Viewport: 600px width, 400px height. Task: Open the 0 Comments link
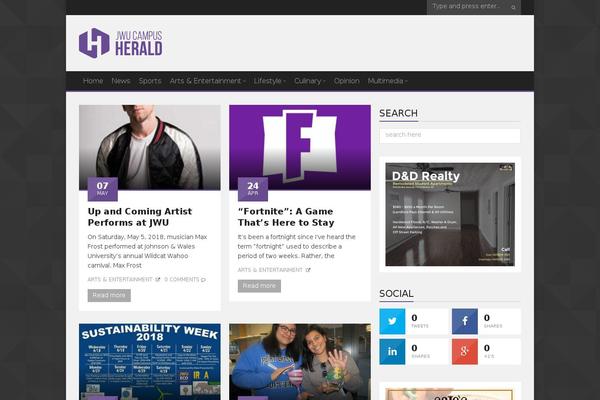(x=182, y=279)
